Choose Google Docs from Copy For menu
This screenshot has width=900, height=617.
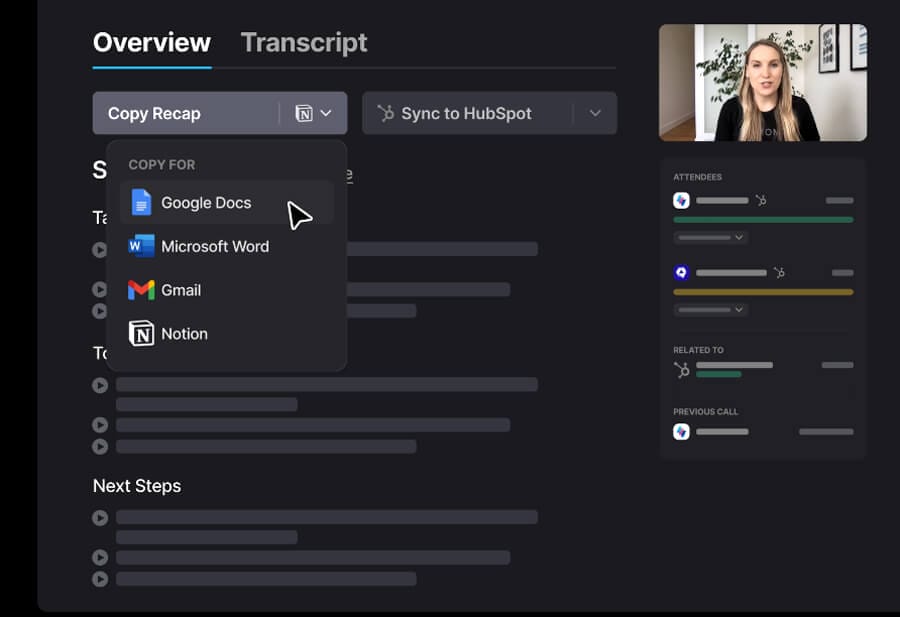[227, 203]
